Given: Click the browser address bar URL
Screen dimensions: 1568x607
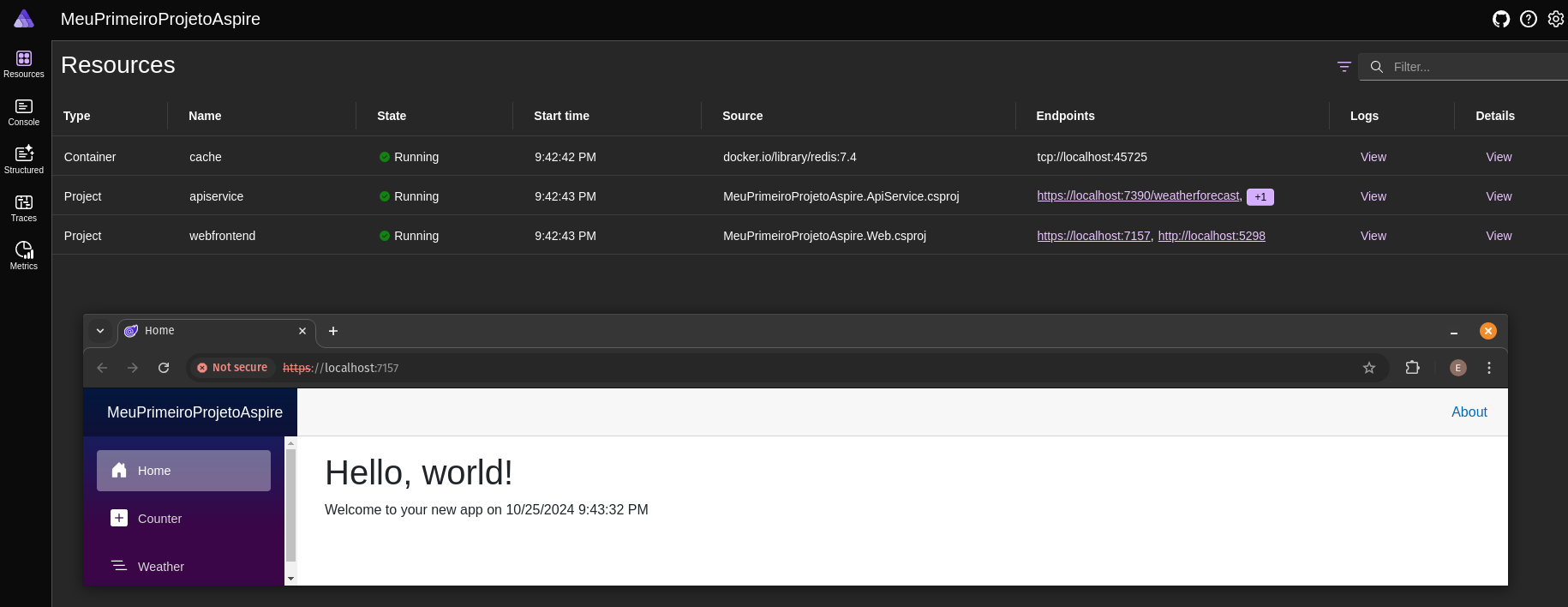Looking at the screenshot, I should pyautogui.click(x=341, y=368).
